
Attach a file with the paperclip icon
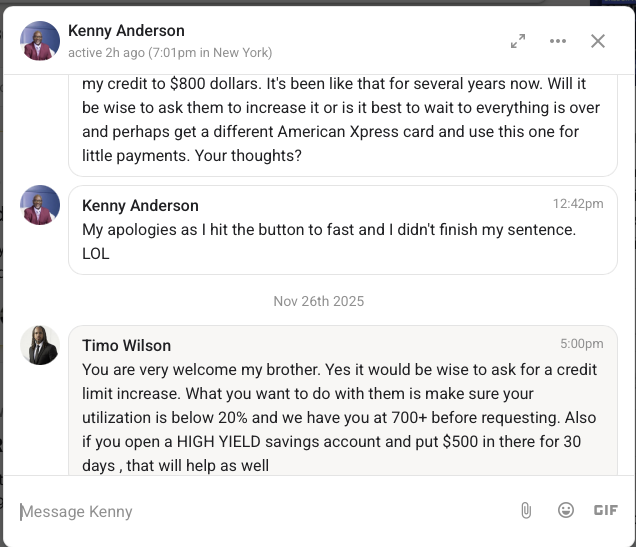tap(526, 511)
